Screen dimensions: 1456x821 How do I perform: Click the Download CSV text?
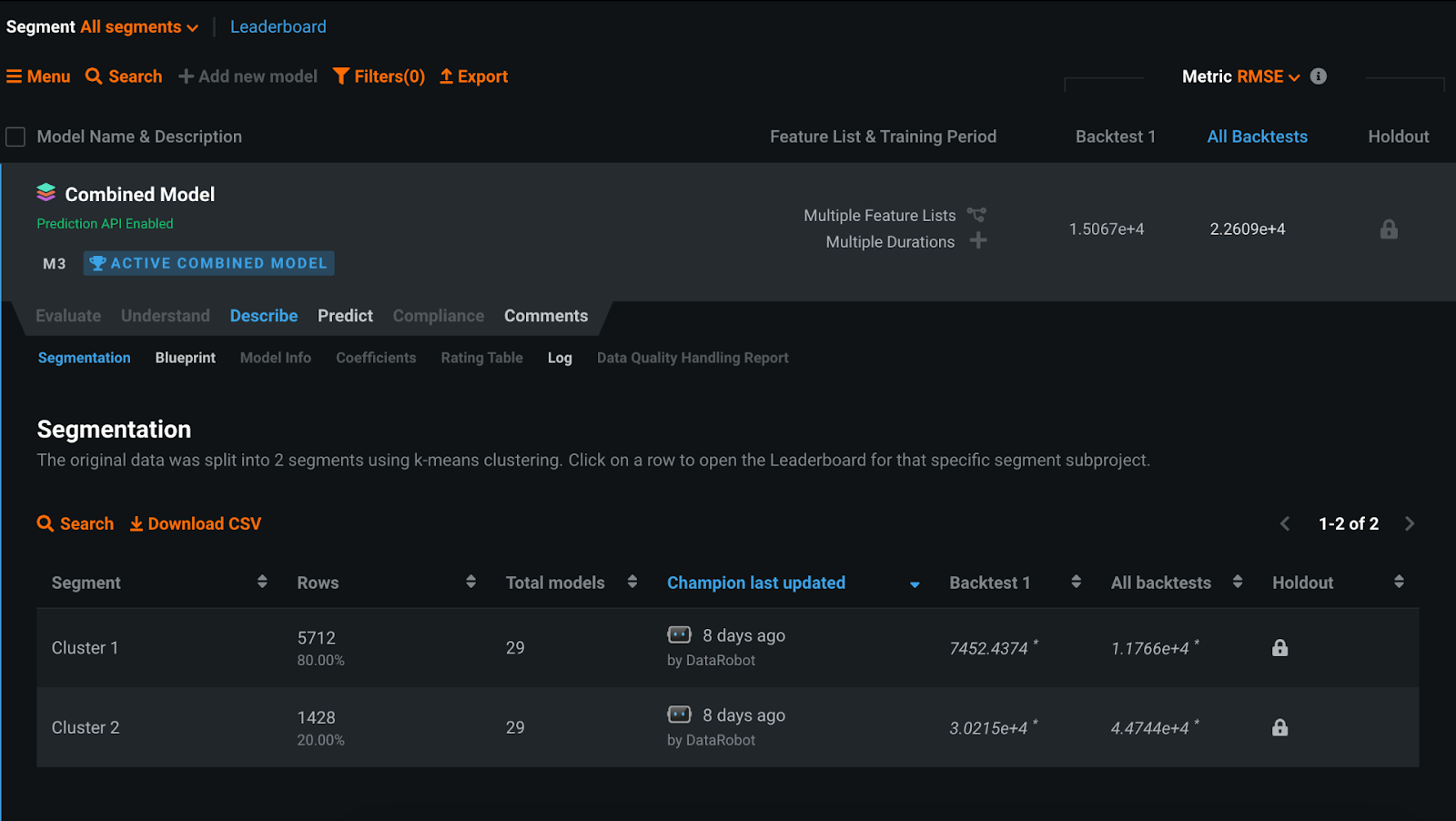(205, 523)
